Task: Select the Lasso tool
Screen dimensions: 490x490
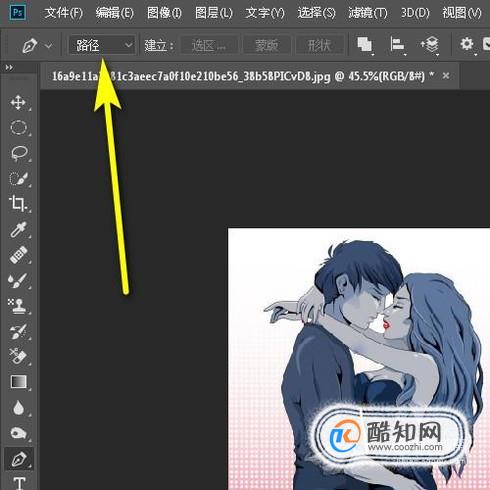Action: coord(19,153)
